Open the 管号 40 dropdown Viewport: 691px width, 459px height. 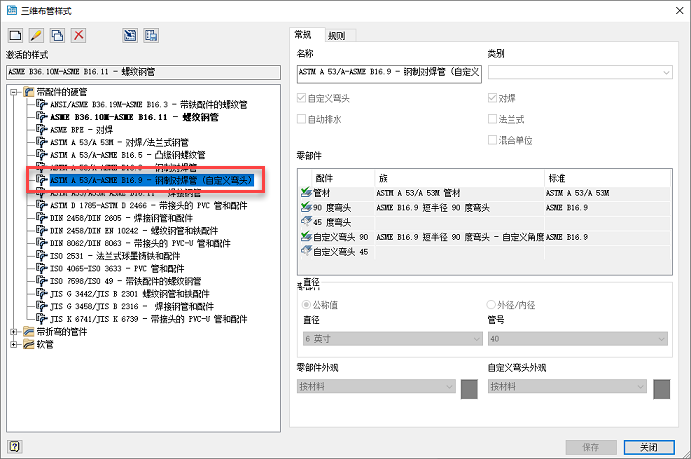(577, 339)
